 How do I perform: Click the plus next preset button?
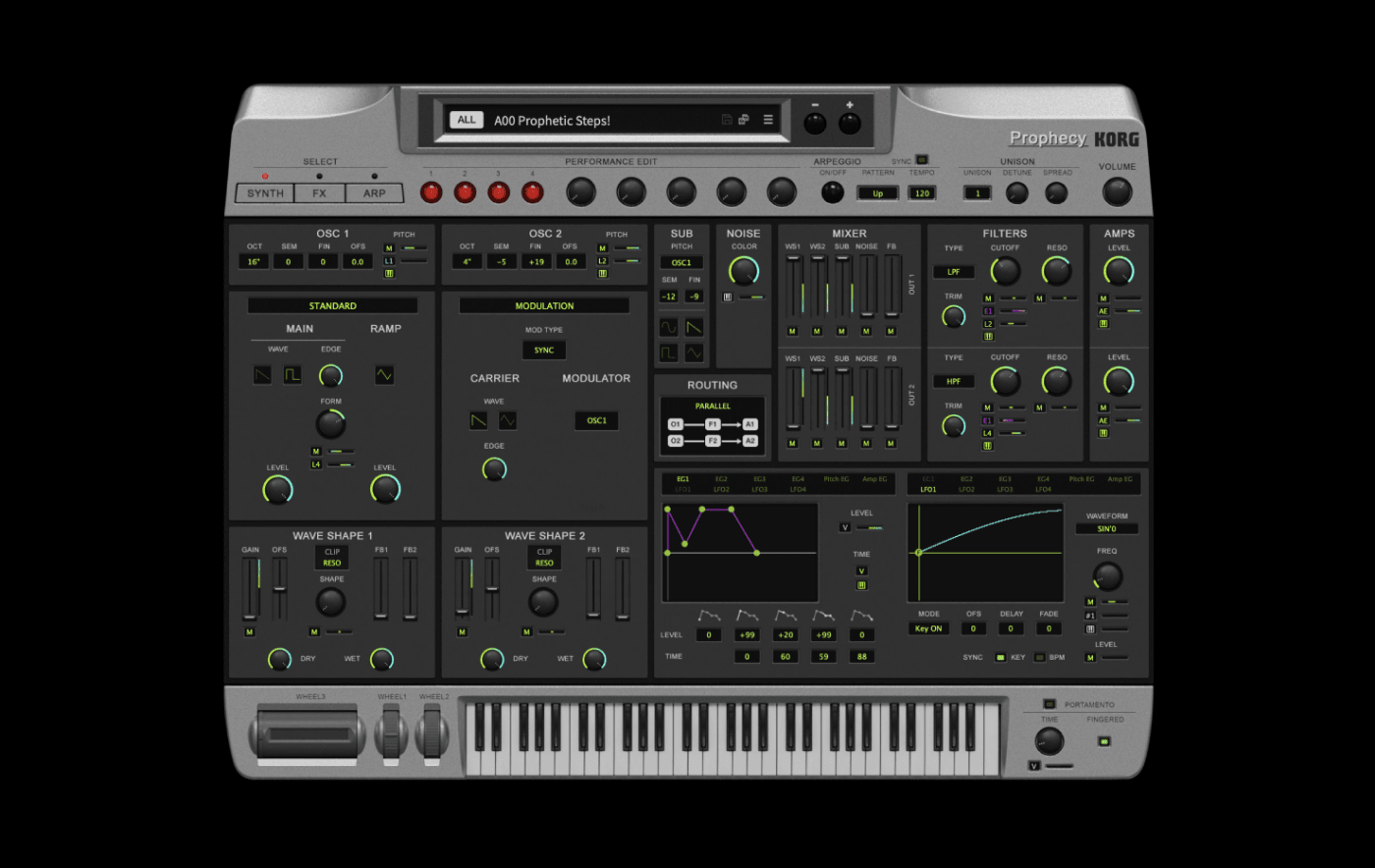click(x=850, y=122)
